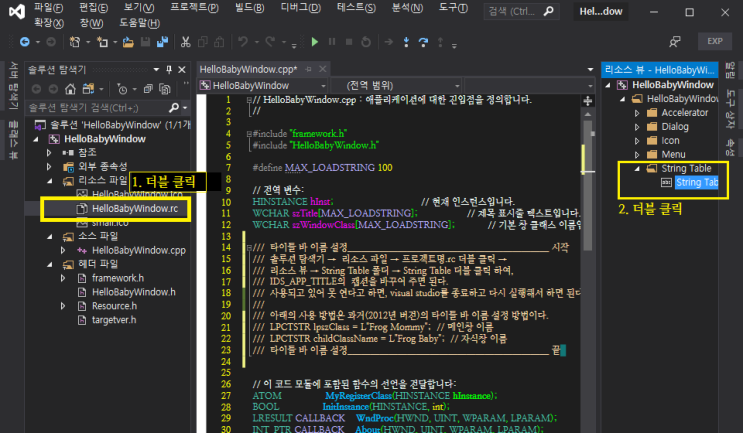Click the search magnifier in Solution Explorer
This screenshot has width=743, height=433.
coord(173,108)
